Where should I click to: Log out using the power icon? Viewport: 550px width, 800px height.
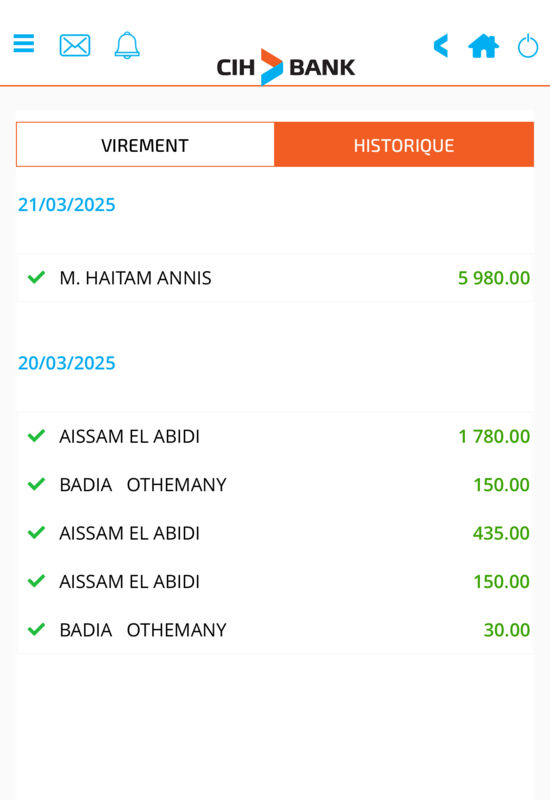tap(528, 46)
